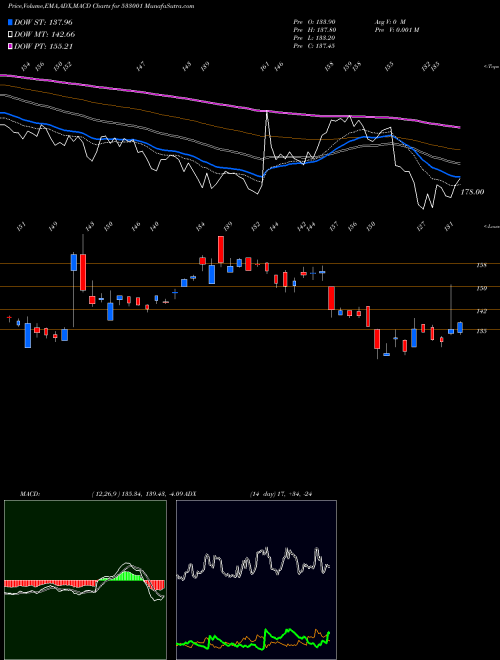
Task: Open the green MACD histogram panel
Action: pos(85,580)
